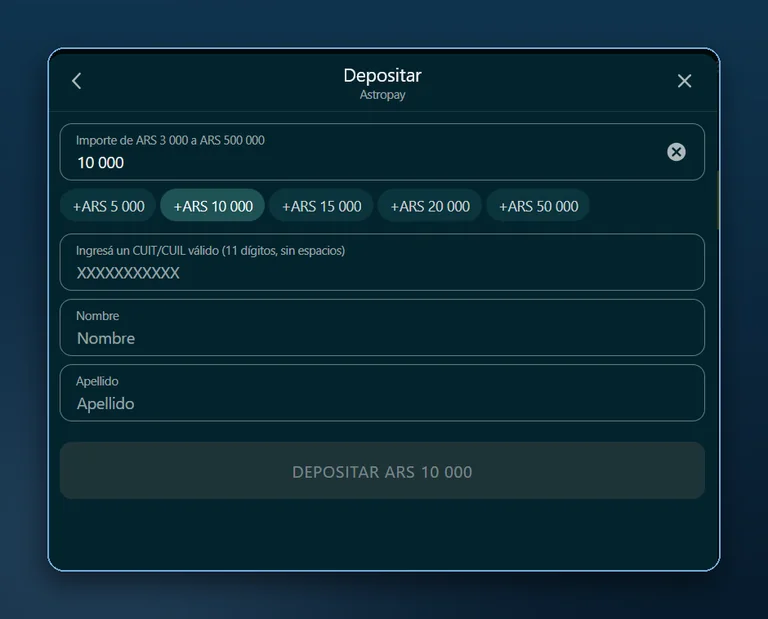
Task: Pick the +ARS 20 000 amount chip
Action: point(430,206)
